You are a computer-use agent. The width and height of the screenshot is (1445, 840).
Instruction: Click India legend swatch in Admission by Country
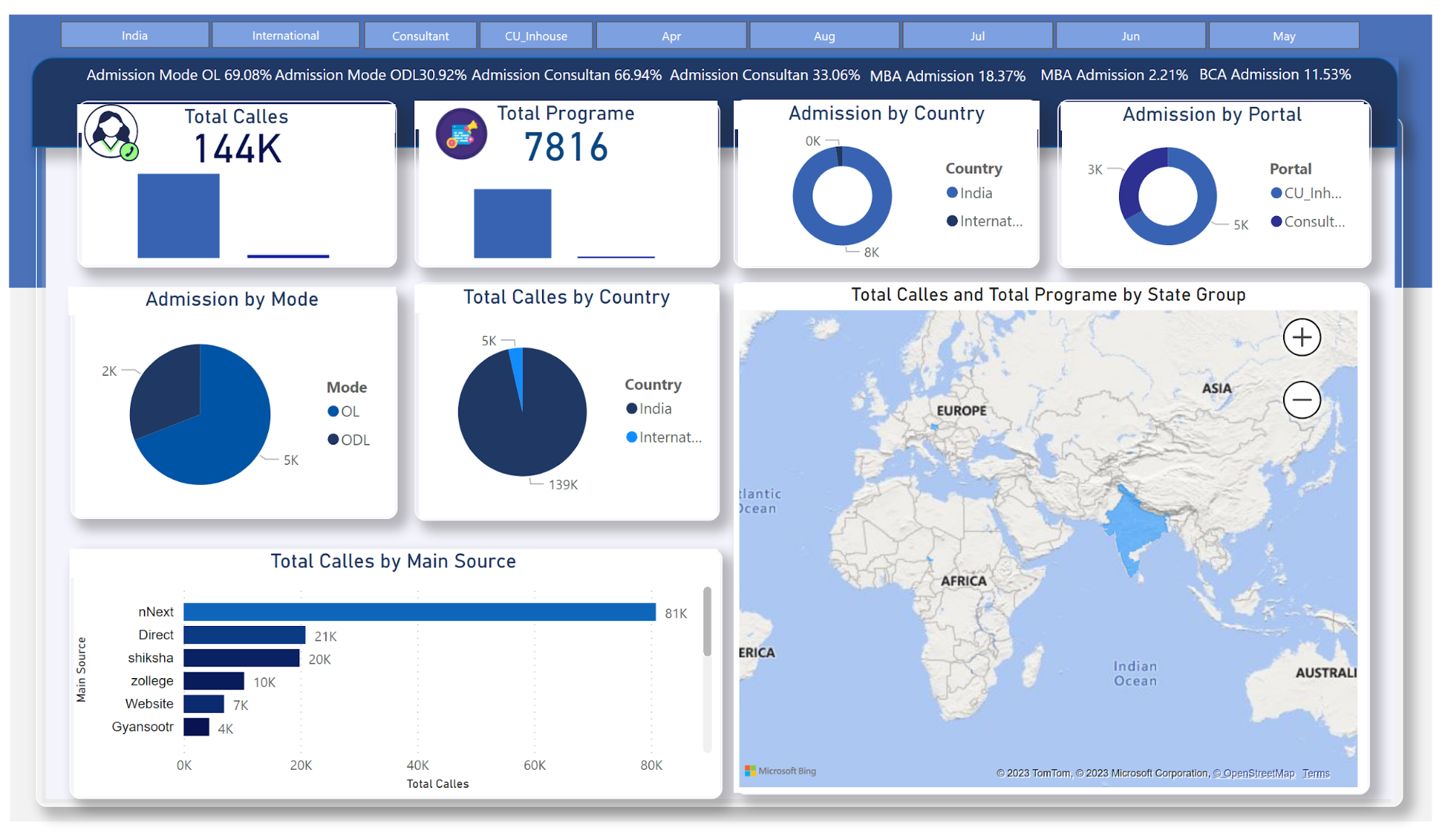(953, 192)
